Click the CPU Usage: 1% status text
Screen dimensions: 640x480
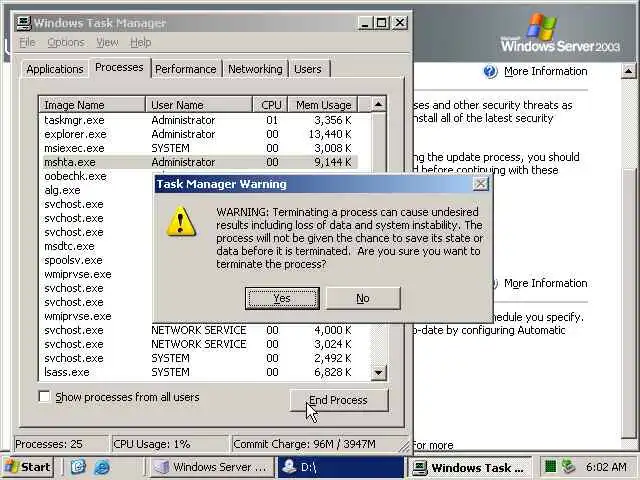pyautogui.click(x=151, y=444)
